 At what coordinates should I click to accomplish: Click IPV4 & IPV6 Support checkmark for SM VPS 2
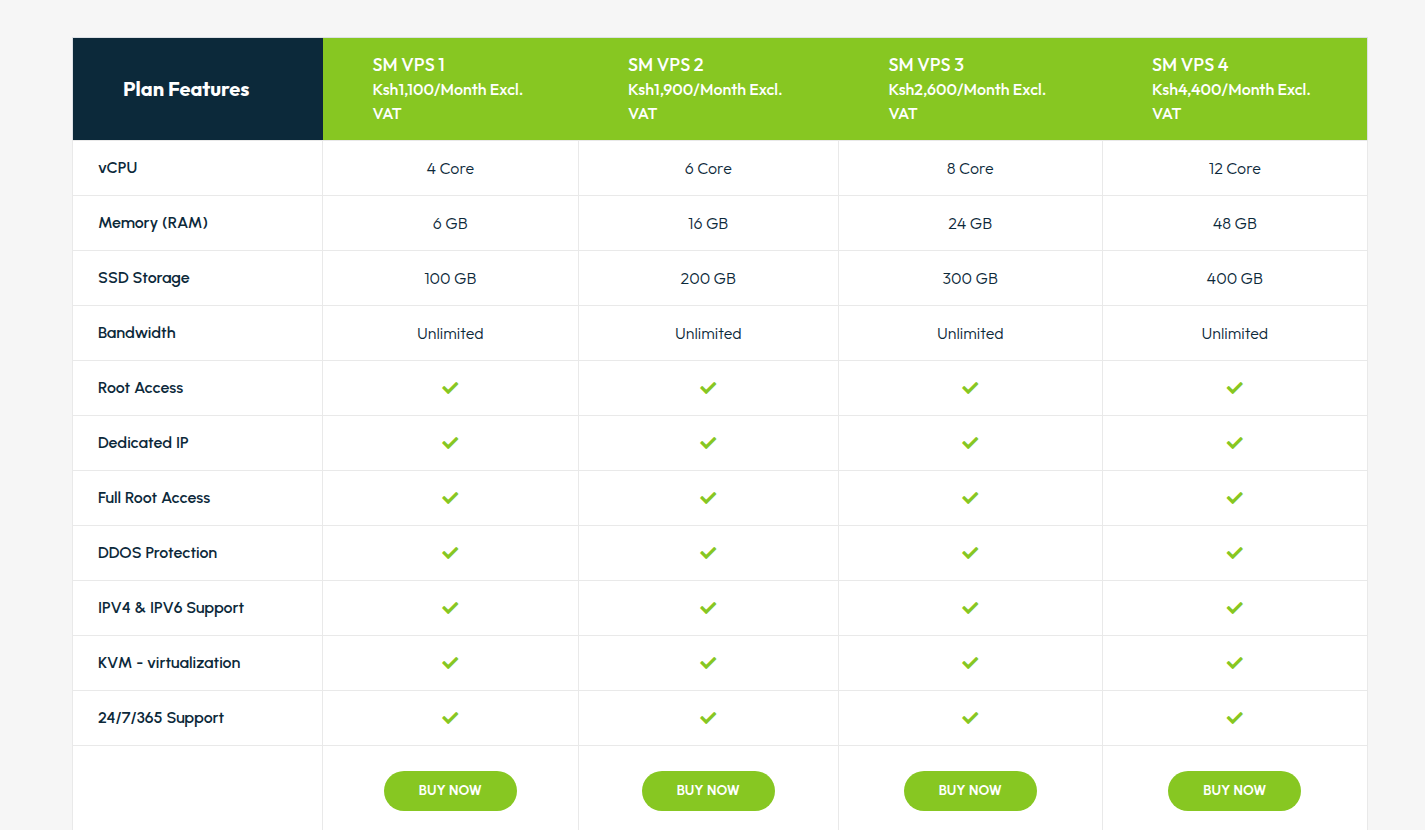point(708,608)
